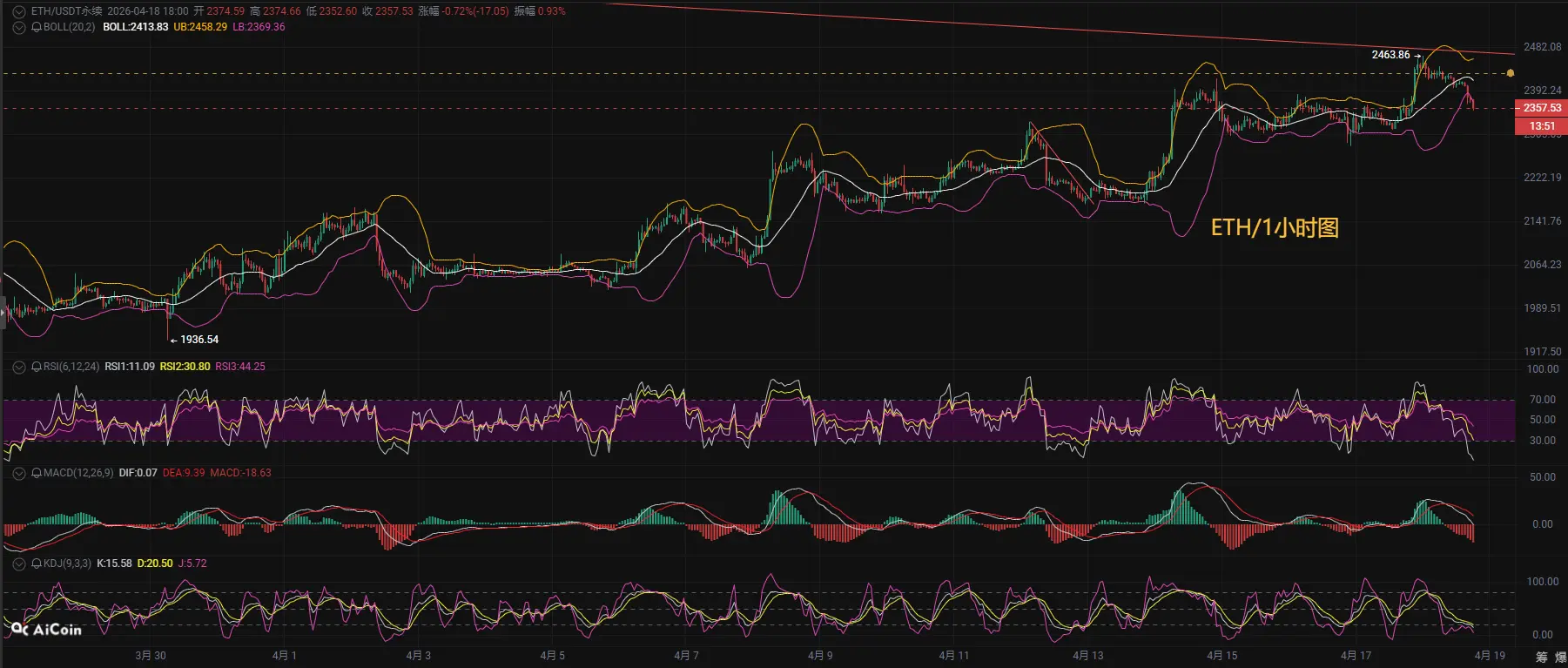Open the 筹 chip distribution button
The image size is (1568, 668).
tap(1542, 657)
